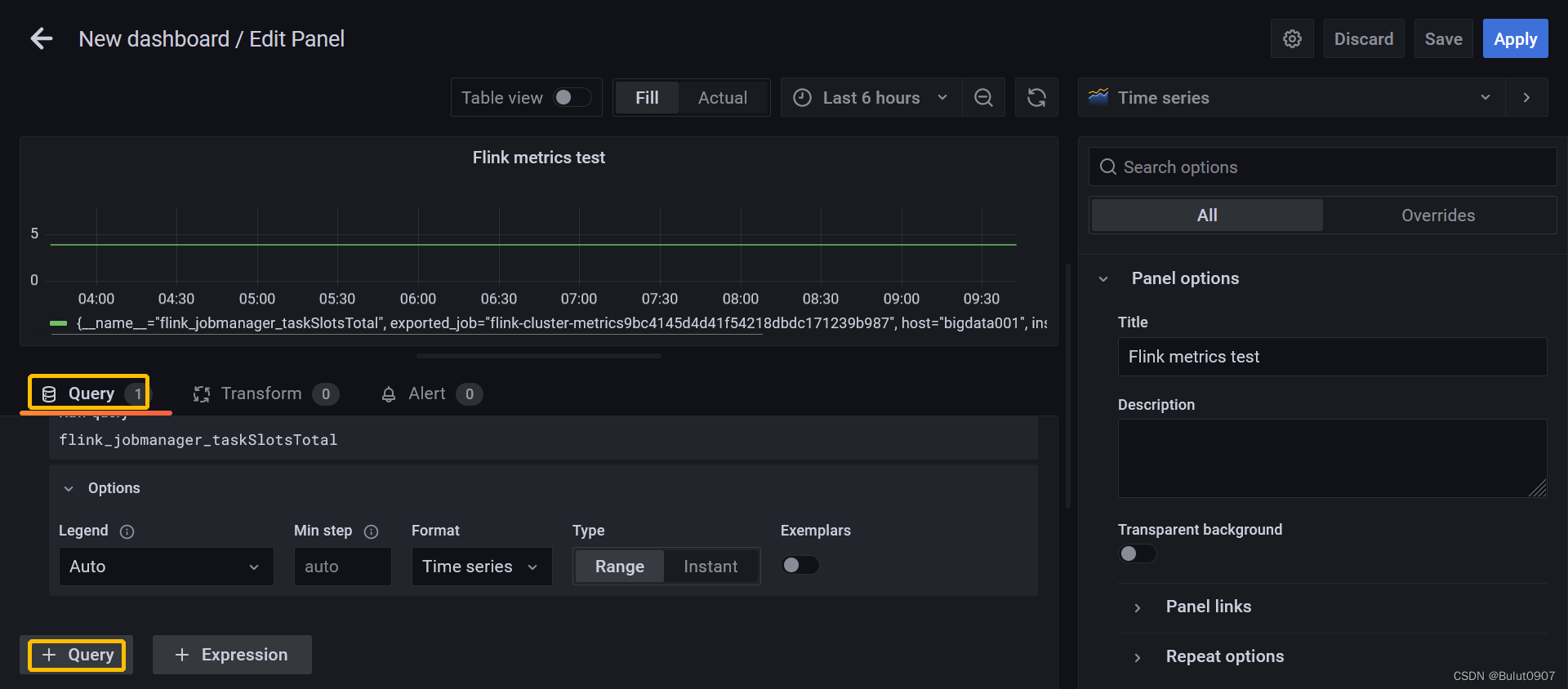Screen dimensions: 1568x689
Task: Click the search magnifier icon in options
Action: coord(1107,167)
